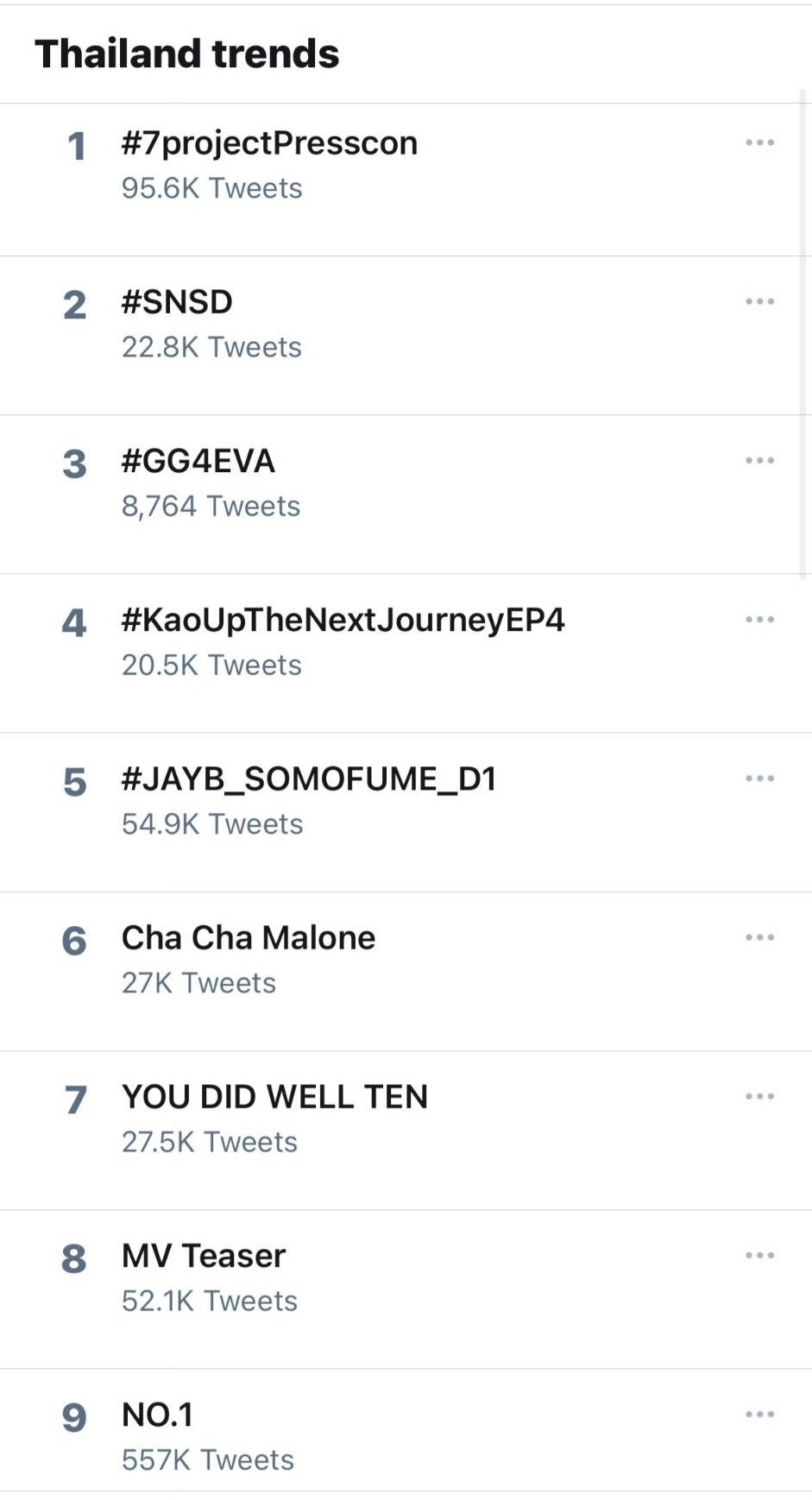Select the #KaoUpTheNextJourneyEP4 hashtag
The height and width of the screenshot is (1500, 812).
(x=343, y=620)
